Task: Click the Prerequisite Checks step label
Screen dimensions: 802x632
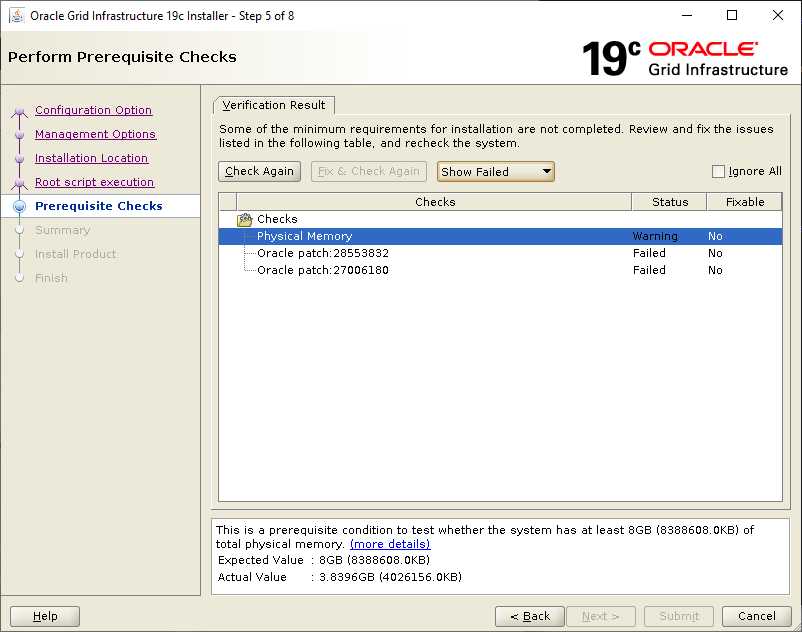Action: (99, 206)
